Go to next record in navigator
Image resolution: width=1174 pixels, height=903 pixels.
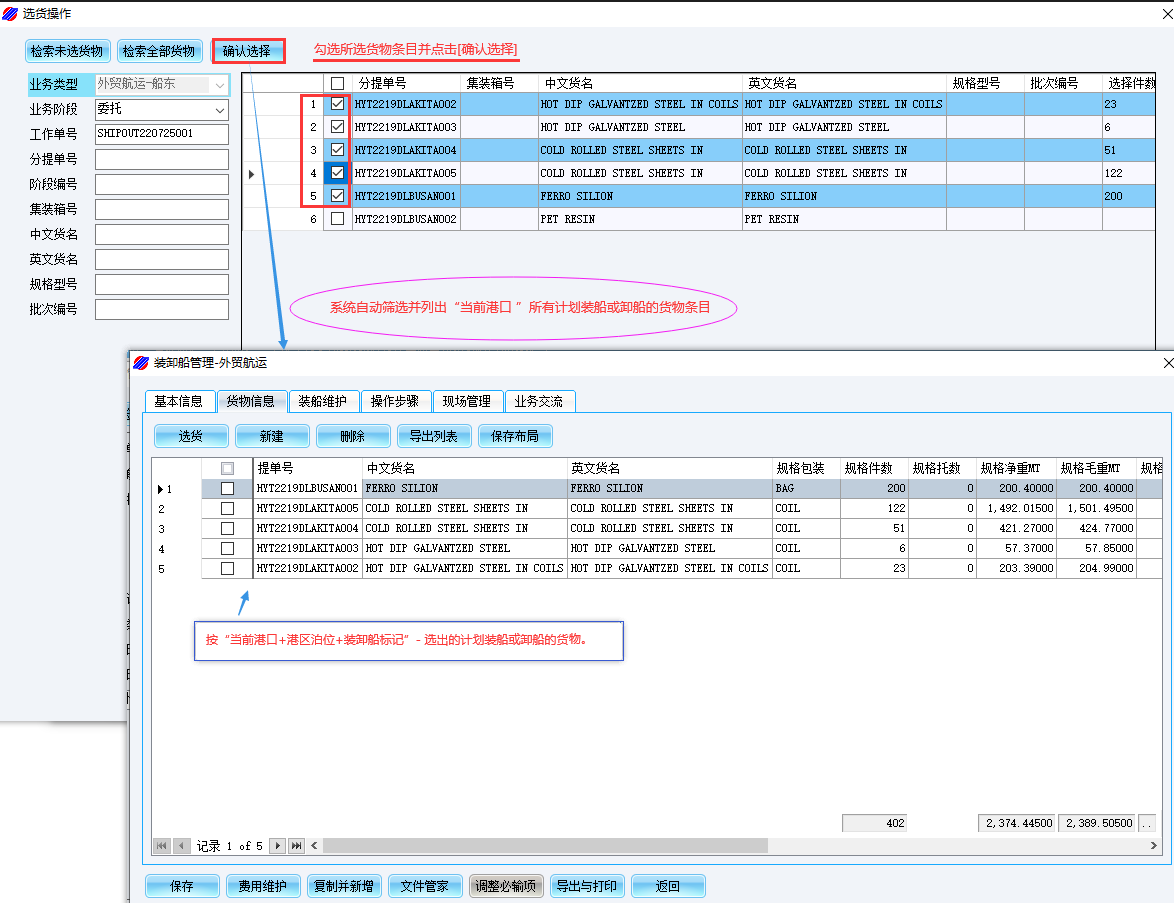click(278, 846)
